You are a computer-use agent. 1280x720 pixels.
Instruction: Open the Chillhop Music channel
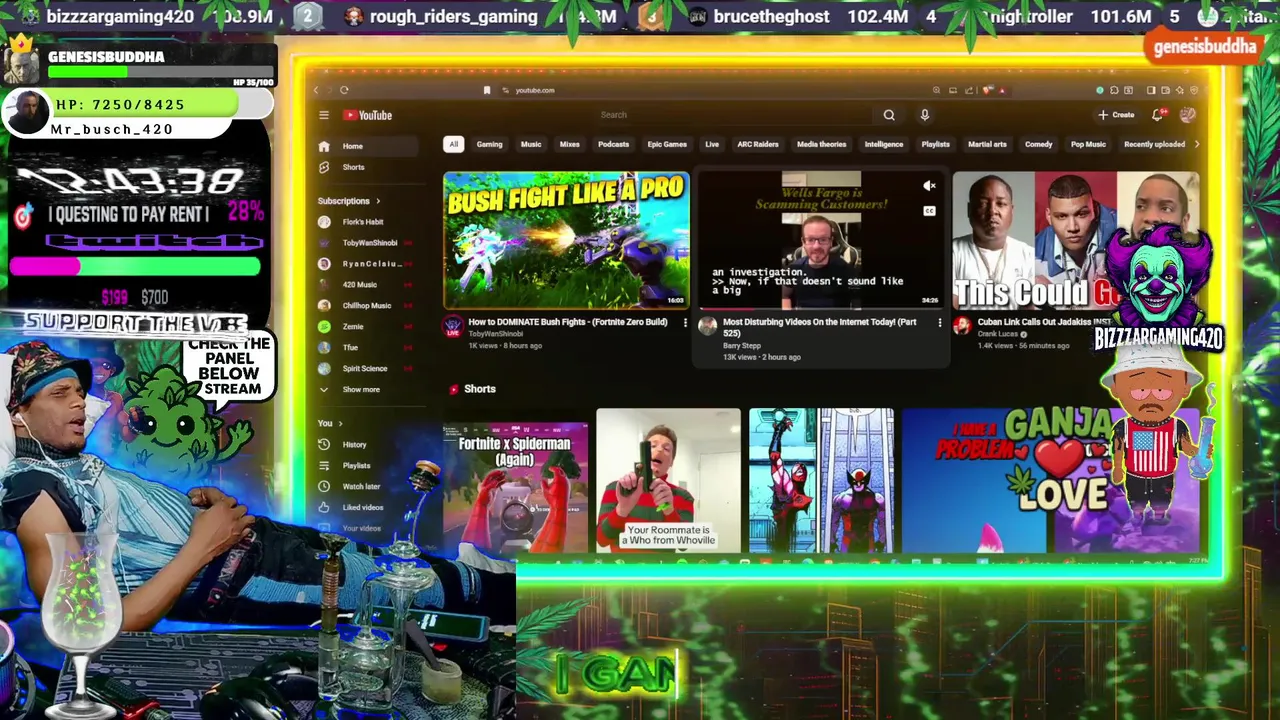(365, 305)
